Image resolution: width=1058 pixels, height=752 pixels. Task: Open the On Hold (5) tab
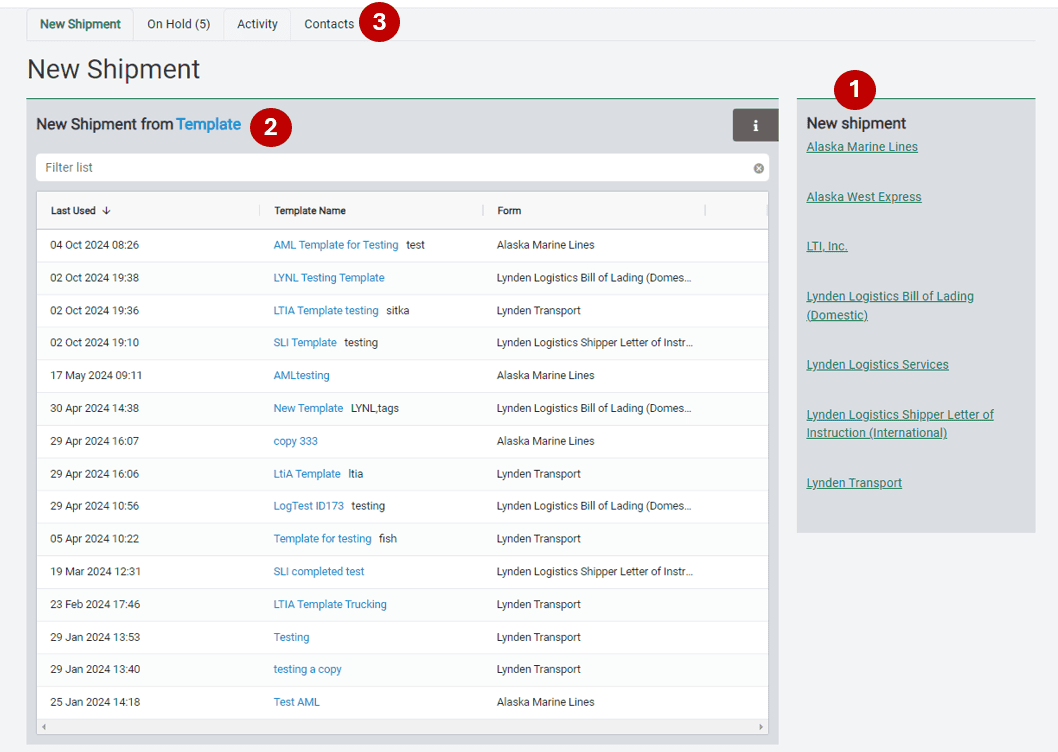click(179, 24)
